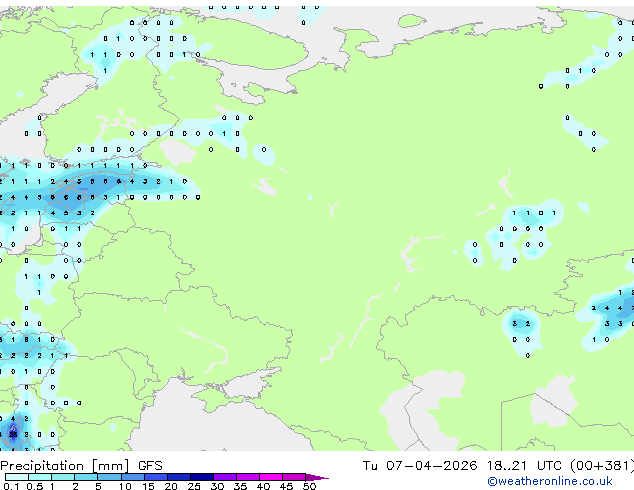Viewport: 634px width, 490px height.
Task: Select the 10–15 mm blue legend swatch
Action: tap(133, 477)
